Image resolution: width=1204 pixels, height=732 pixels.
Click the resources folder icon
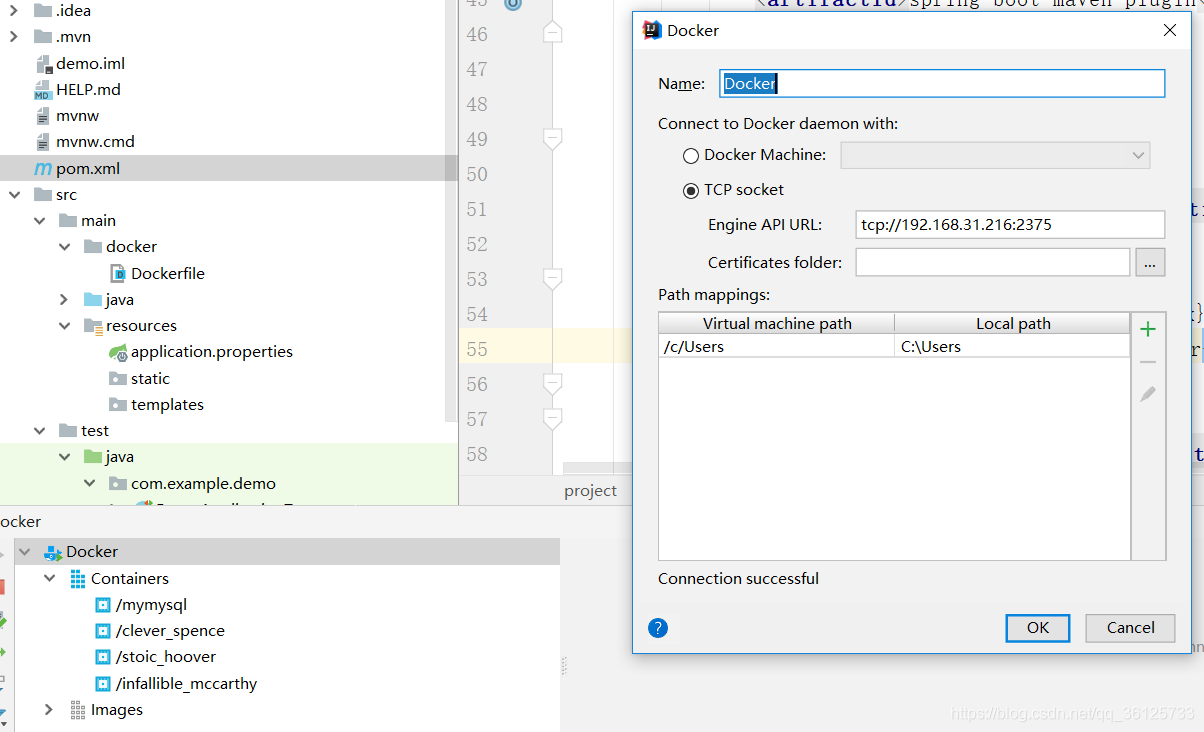[x=93, y=326]
